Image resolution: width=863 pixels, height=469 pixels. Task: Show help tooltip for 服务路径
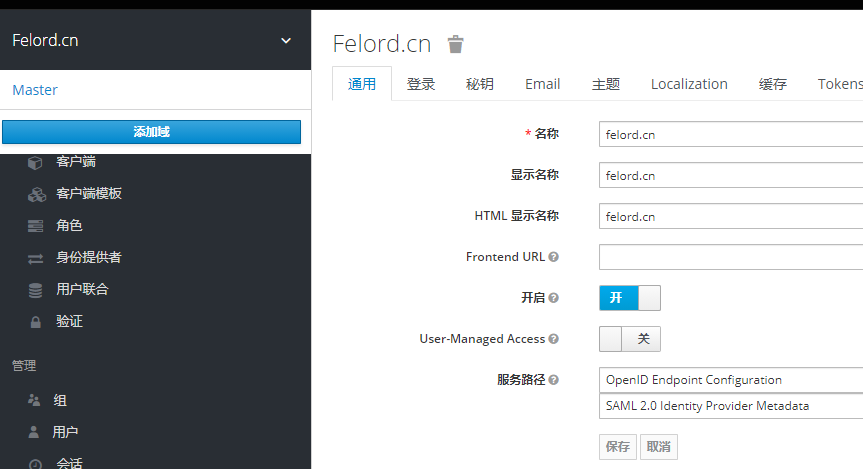[554, 380]
